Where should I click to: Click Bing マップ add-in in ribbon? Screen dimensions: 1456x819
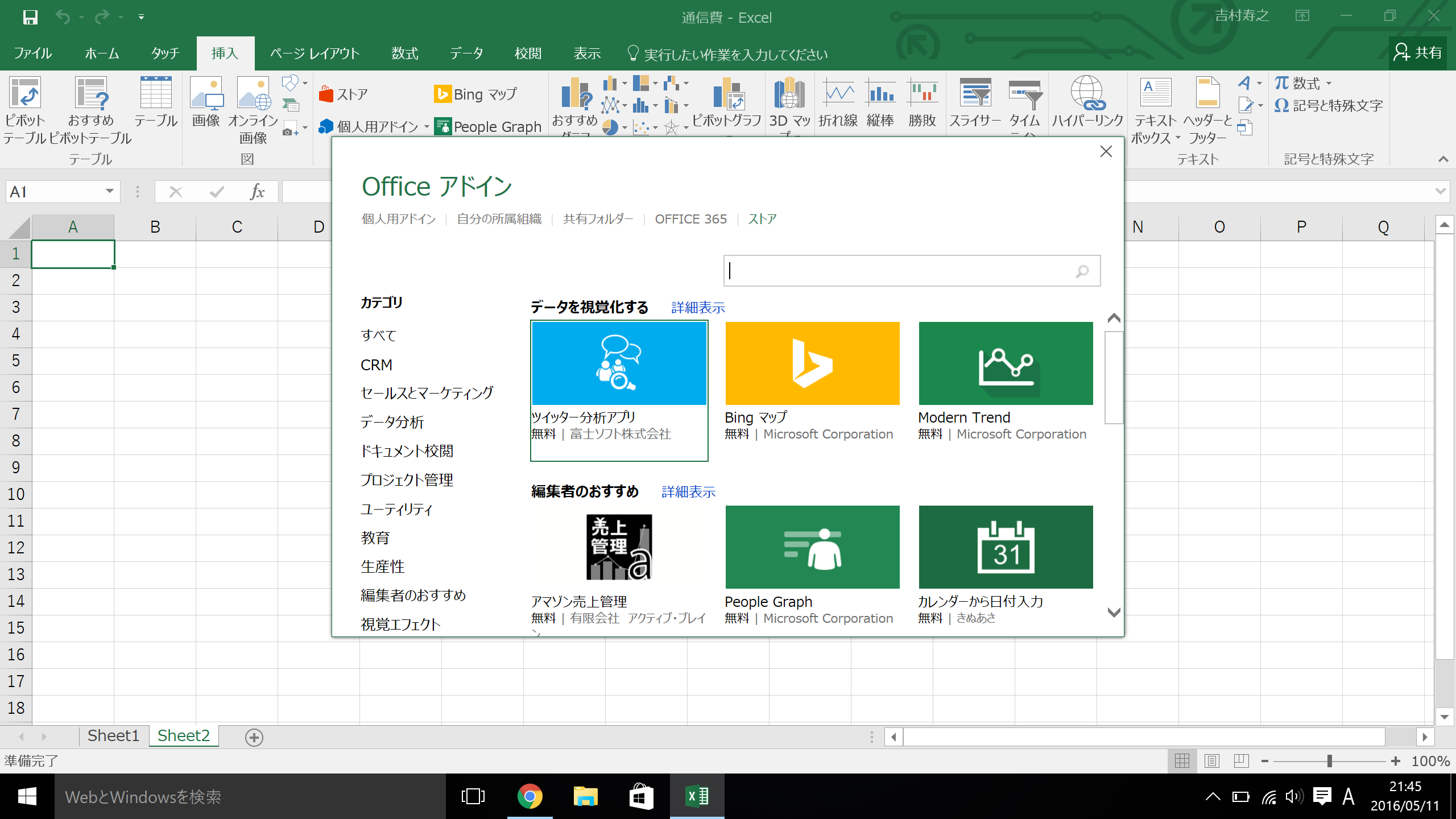(475, 94)
